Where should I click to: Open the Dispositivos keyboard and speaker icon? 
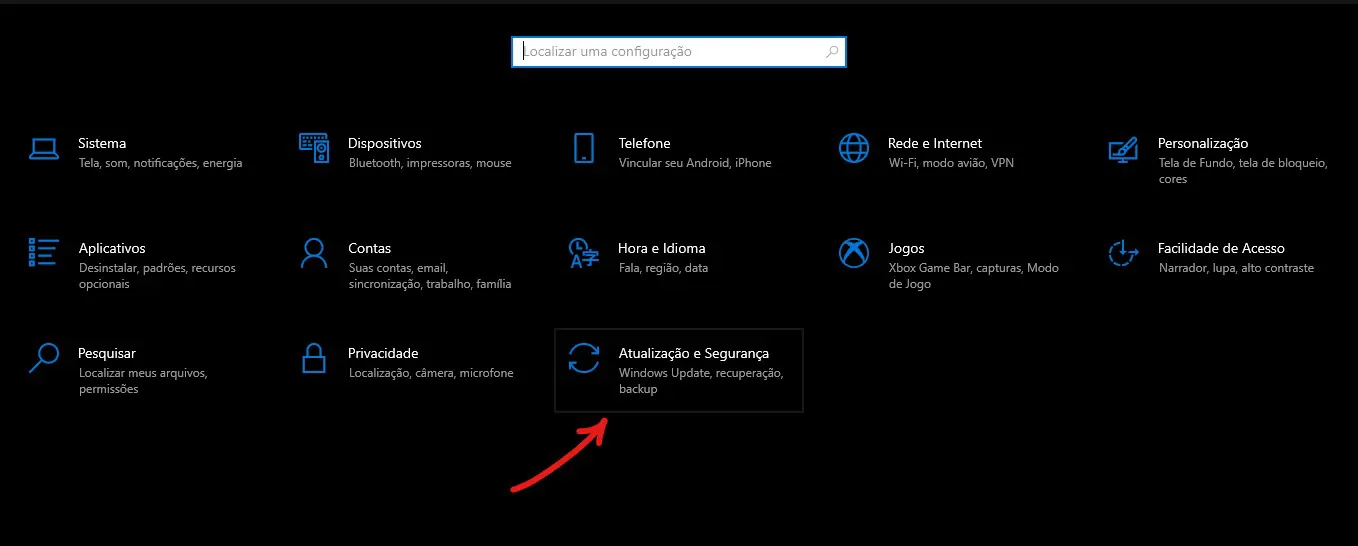(x=314, y=148)
